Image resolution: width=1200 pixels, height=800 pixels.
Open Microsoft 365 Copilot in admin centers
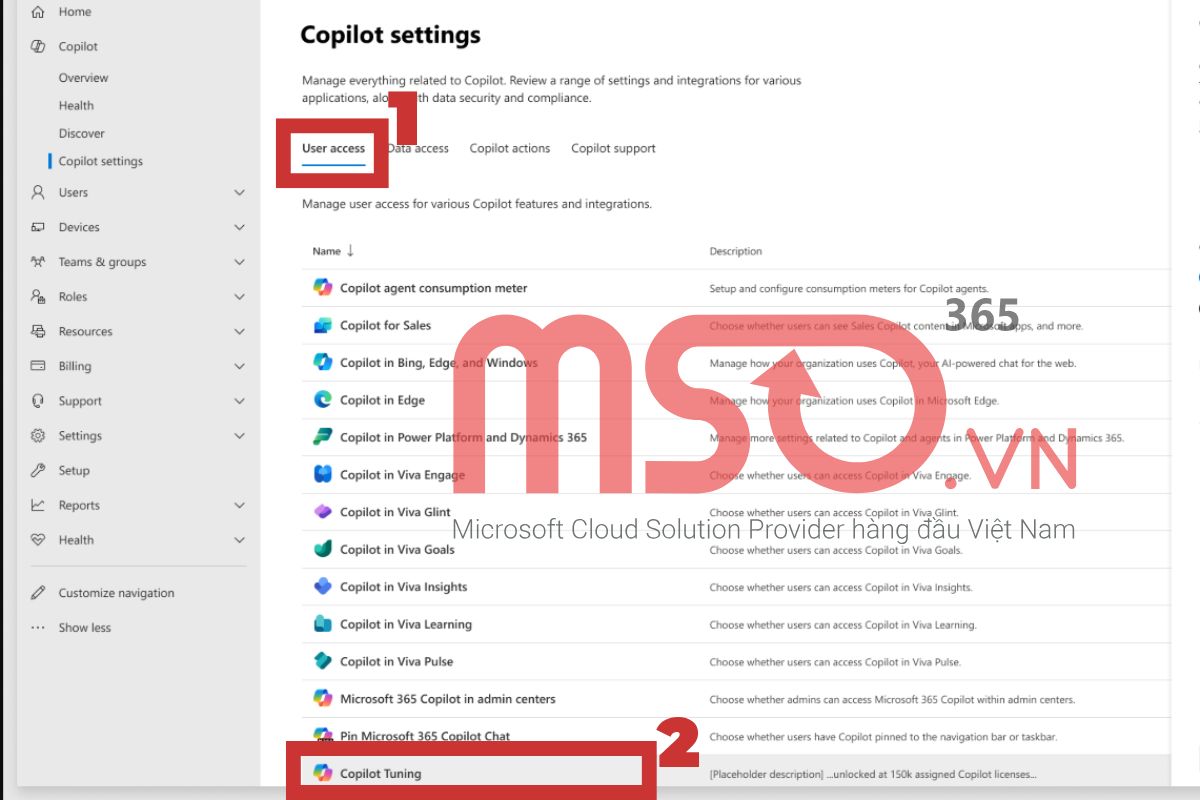tap(447, 699)
